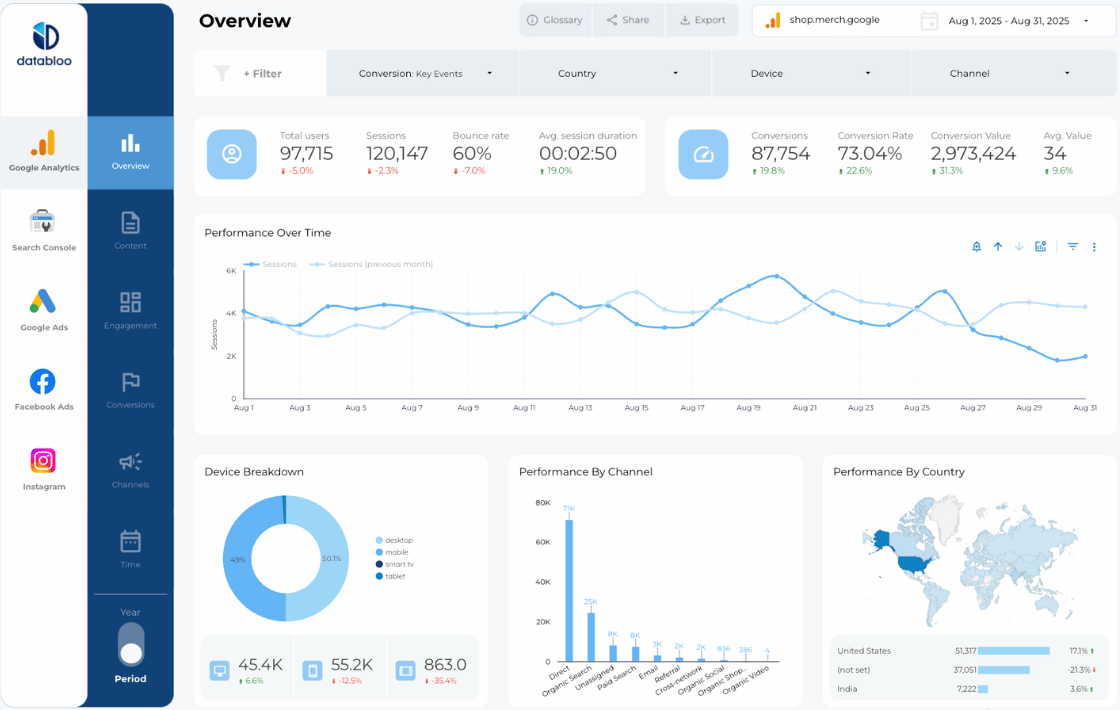Open the Country filter dropdown
This screenshot has height=710, width=1120.
pyautogui.click(x=617, y=73)
